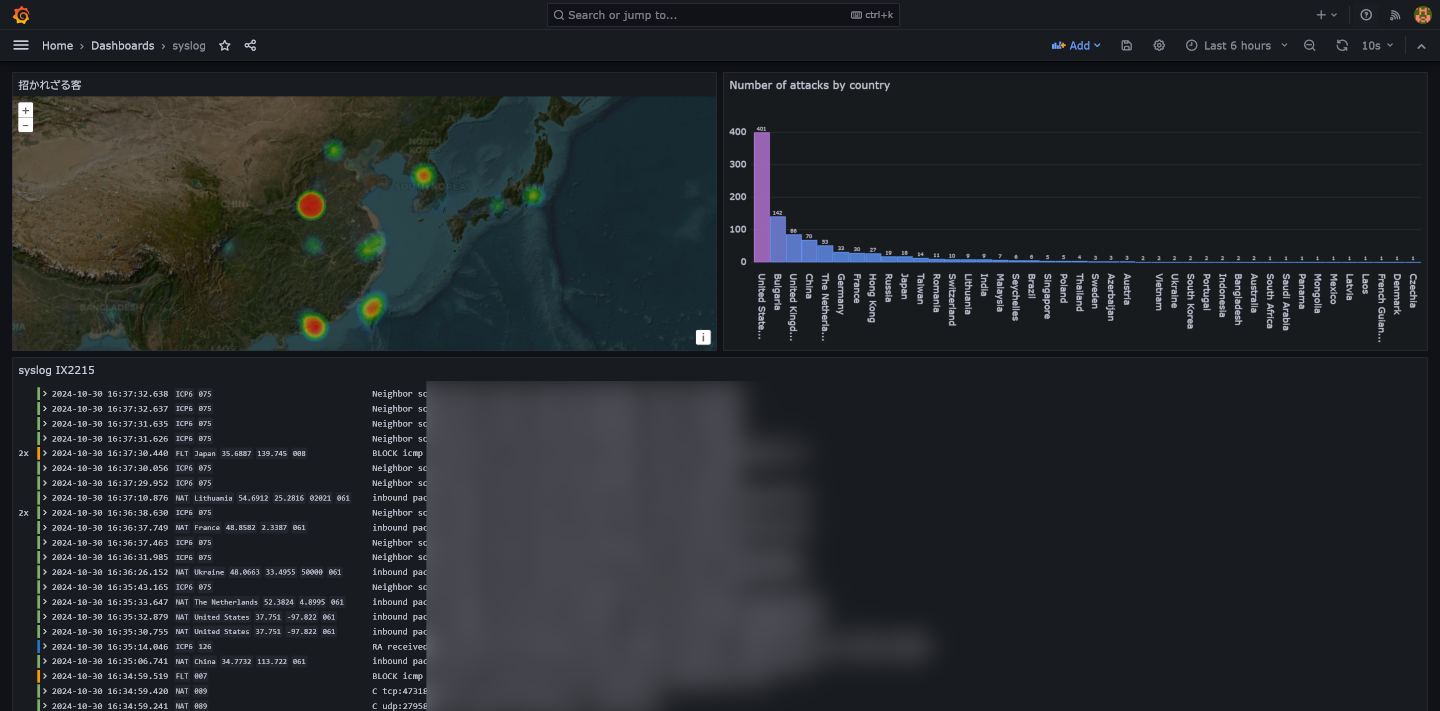This screenshot has height=711, width=1440.
Task: Expand log row 16:37:30.440 FLT Japan
Action: point(45,453)
